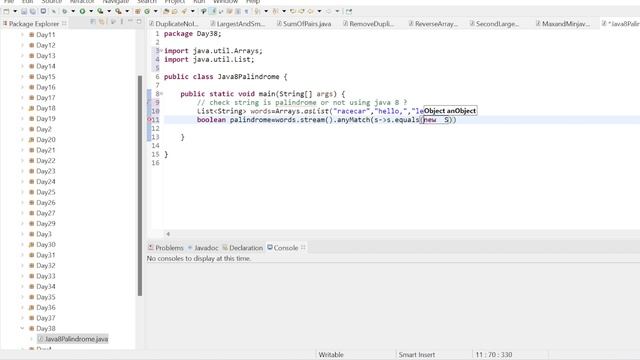Select the Day34 package
The height and width of the screenshot is (360, 640).
[42, 287]
